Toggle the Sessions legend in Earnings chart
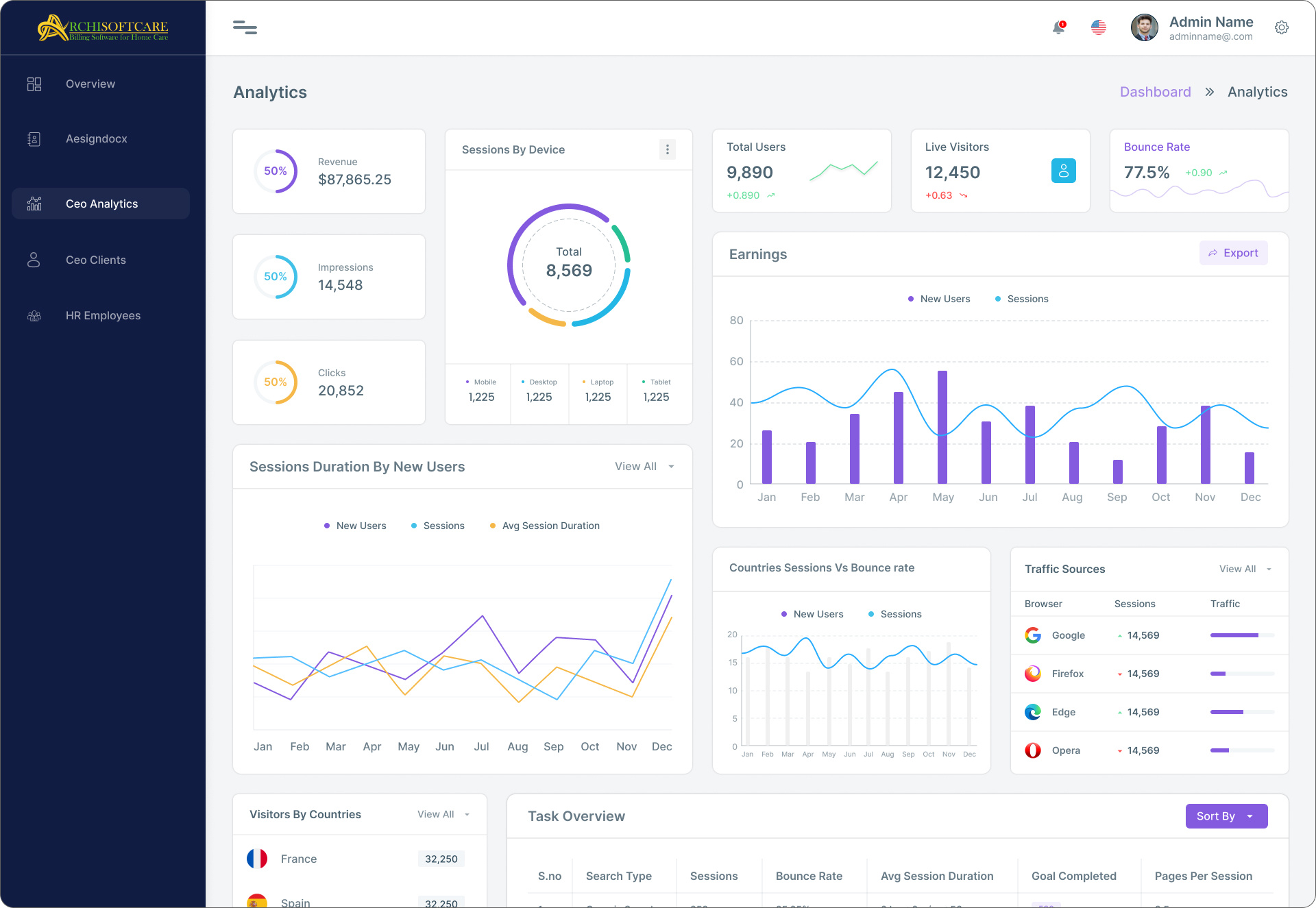The image size is (1316, 908). pyautogui.click(x=1022, y=299)
